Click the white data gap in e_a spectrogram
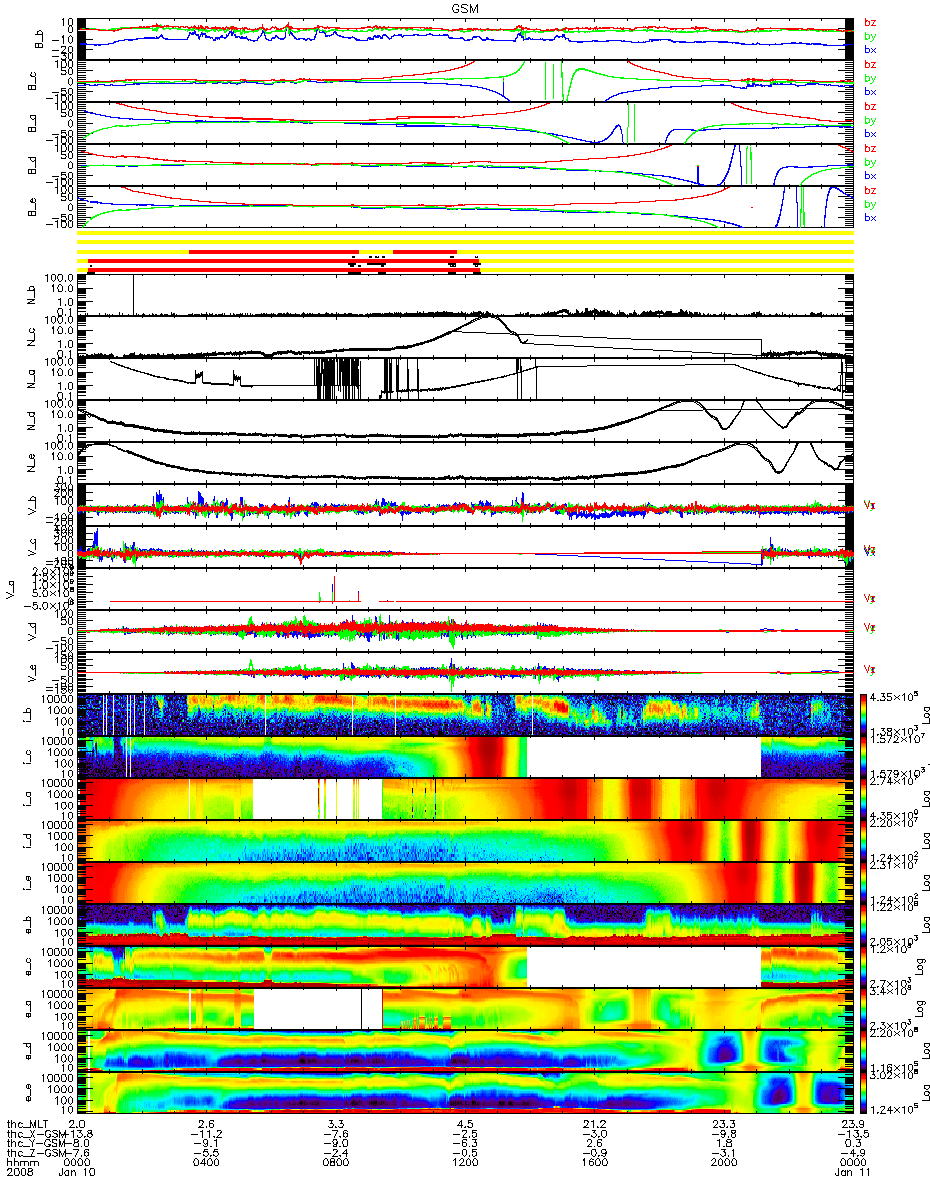This screenshot has width=930, height=1200. (318, 1009)
